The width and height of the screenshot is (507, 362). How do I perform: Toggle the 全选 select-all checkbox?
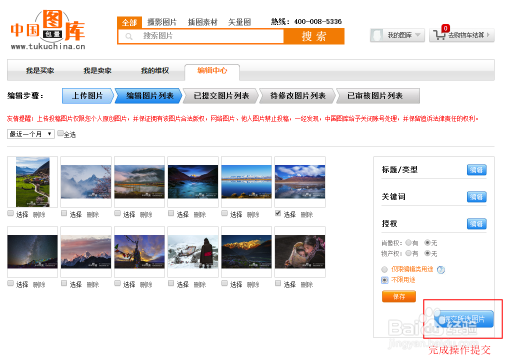(60, 133)
